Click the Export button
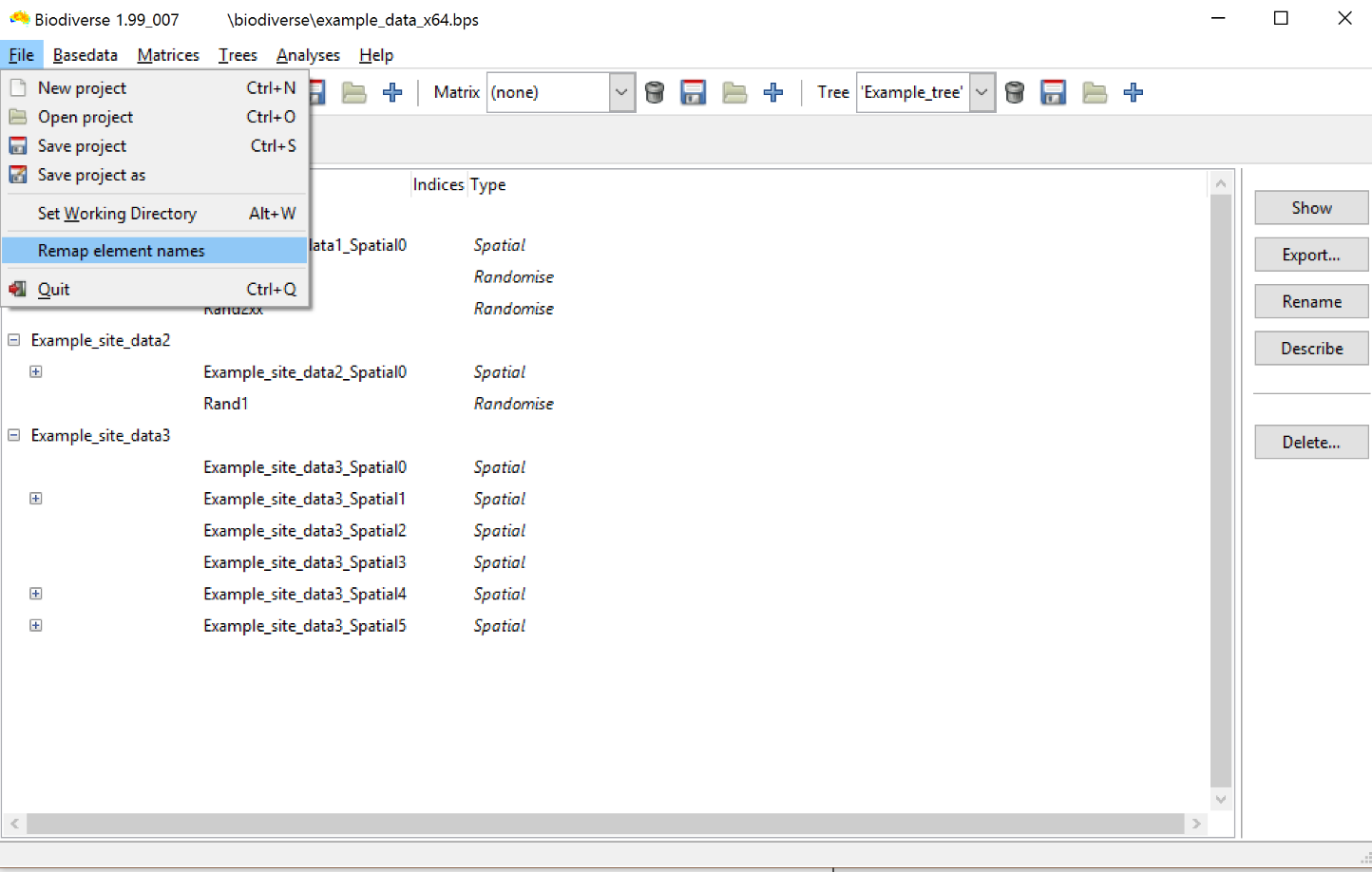Screen dimensions: 1372x872 (1311, 255)
